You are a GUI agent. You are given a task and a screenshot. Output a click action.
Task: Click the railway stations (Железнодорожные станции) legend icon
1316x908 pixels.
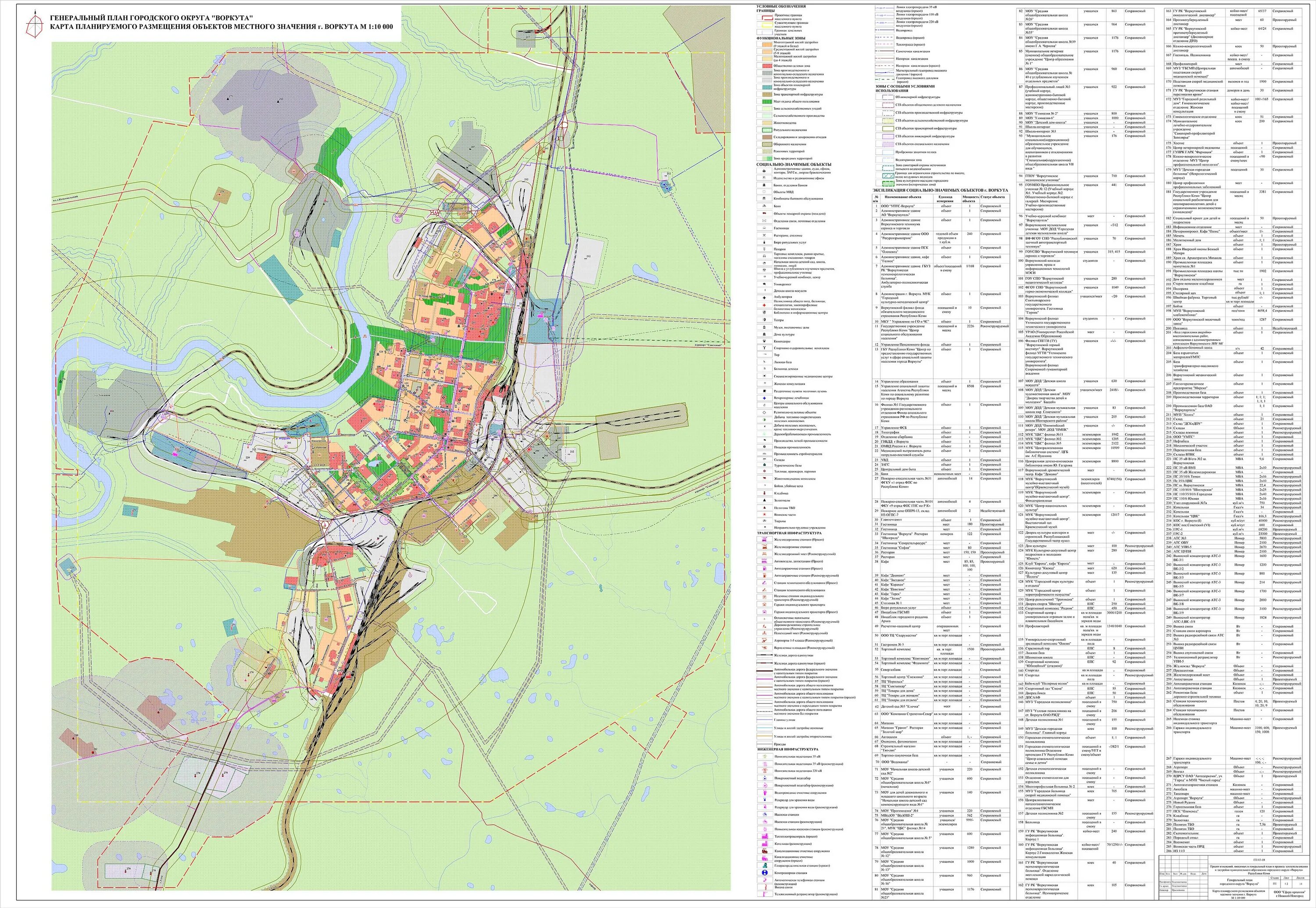coord(765,547)
